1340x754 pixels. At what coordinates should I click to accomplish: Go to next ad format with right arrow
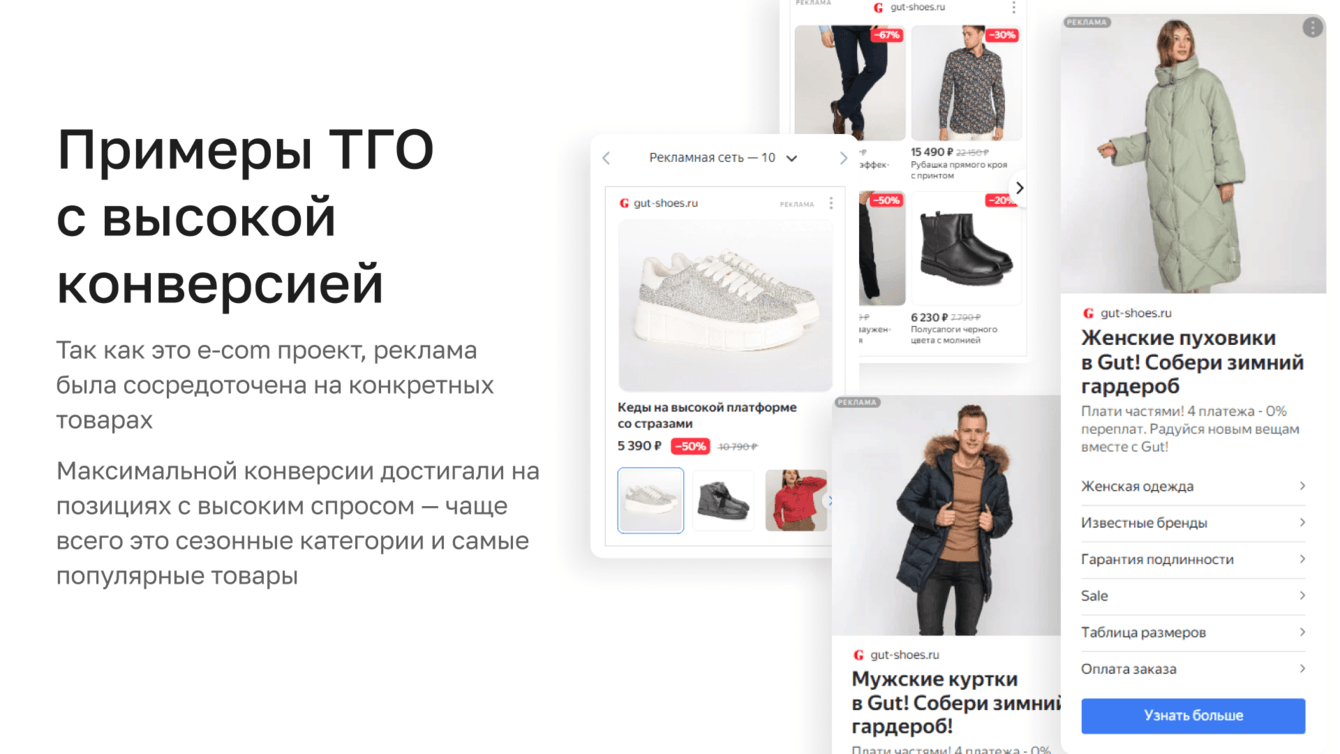[843, 158]
